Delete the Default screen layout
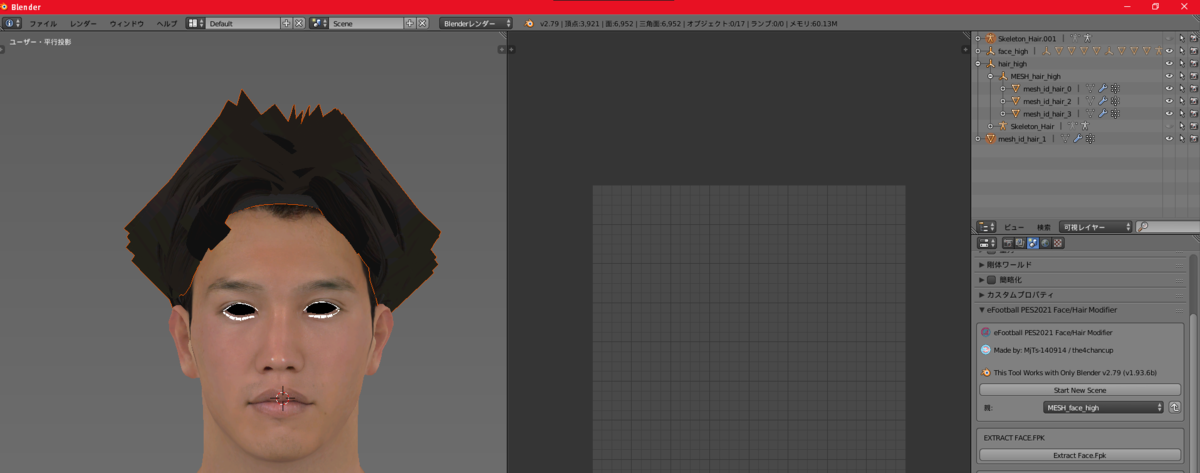 (x=298, y=23)
